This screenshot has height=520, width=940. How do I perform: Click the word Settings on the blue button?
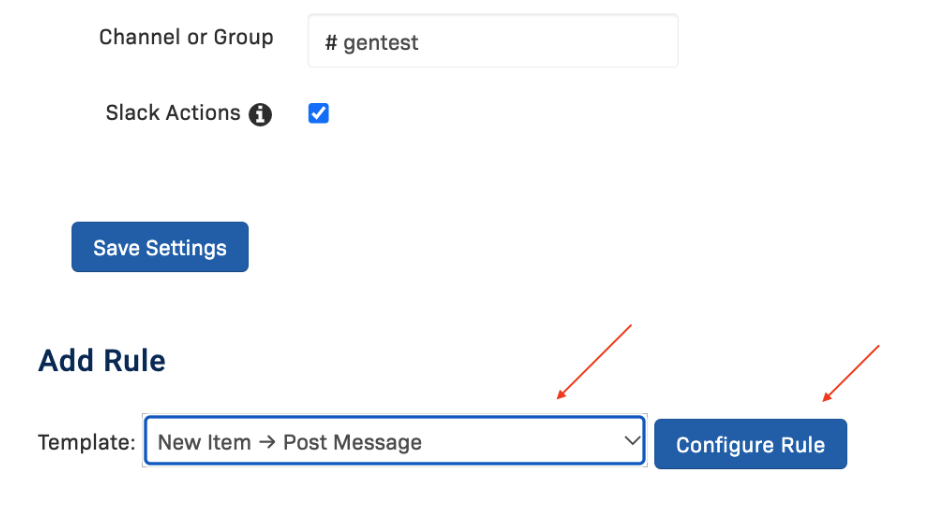[x=186, y=248]
